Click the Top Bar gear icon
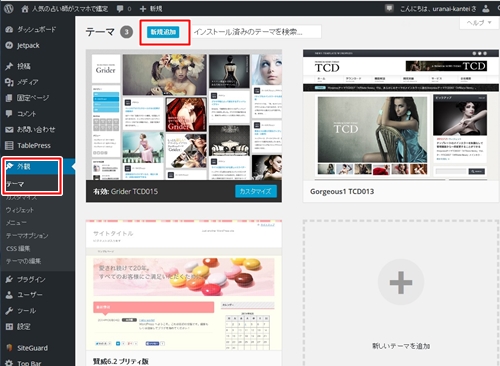The height and width of the screenshot is (366, 500). point(9,363)
